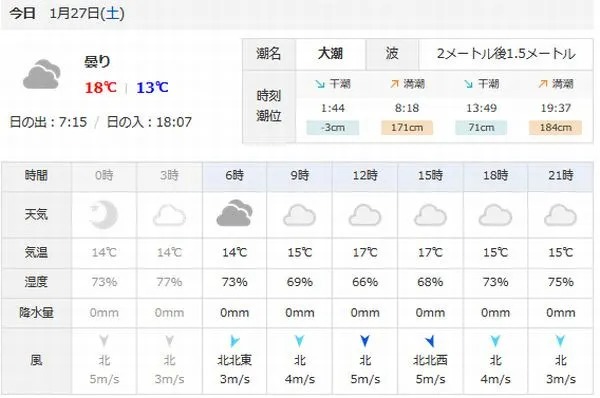
Task: Click the 17℃ temperature cell at 12時
Action: (x=365, y=253)
